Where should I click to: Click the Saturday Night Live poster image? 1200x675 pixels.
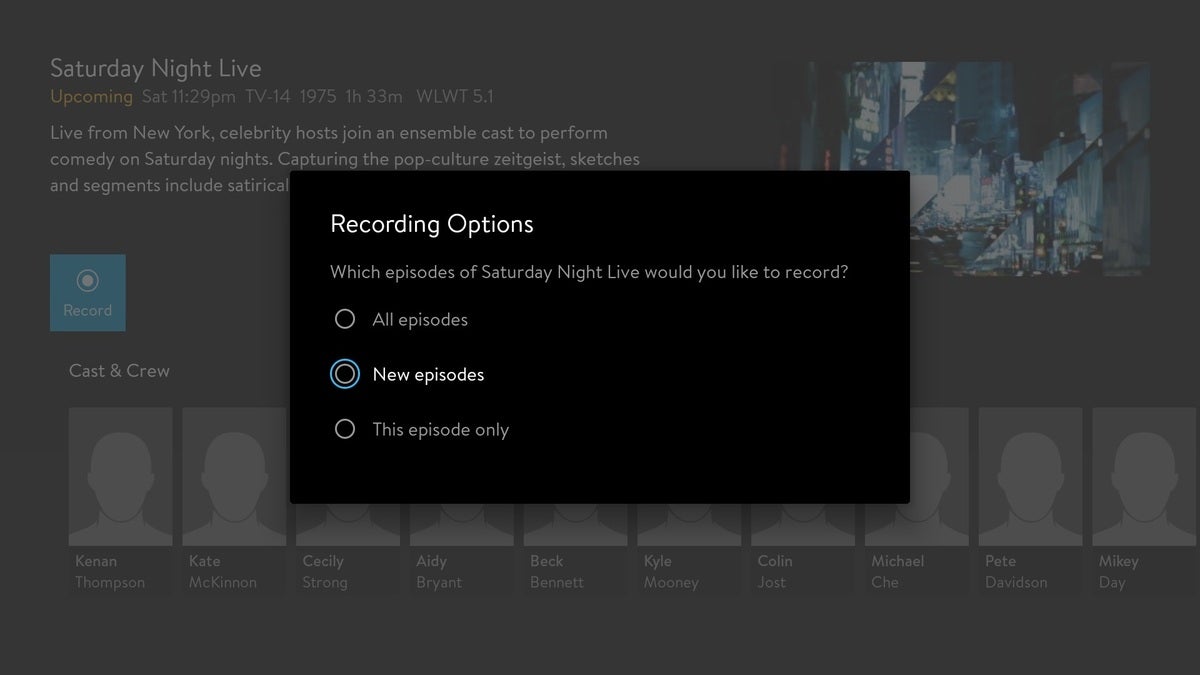[x=965, y=168]
